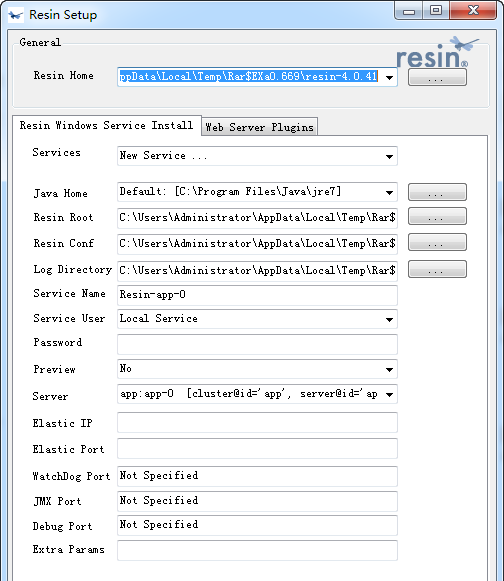Browse for Resin Root directory

437,216
